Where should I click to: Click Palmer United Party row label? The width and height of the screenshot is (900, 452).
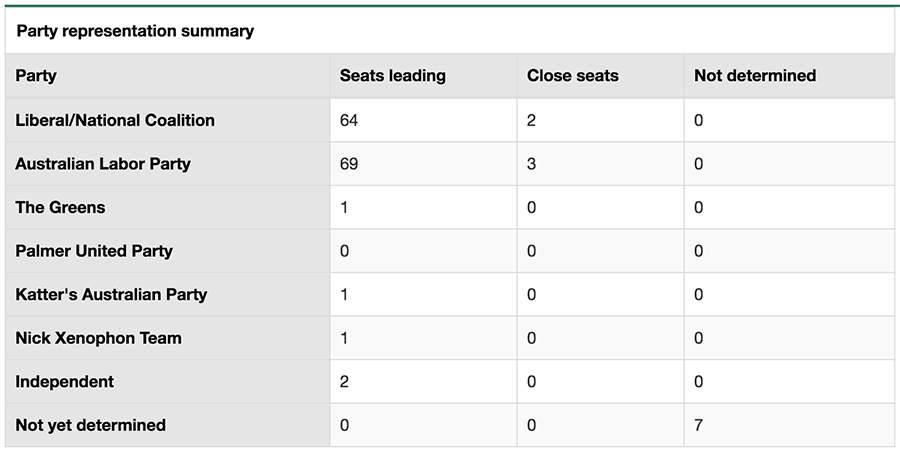pyautogui.click(x=94, y=251)
